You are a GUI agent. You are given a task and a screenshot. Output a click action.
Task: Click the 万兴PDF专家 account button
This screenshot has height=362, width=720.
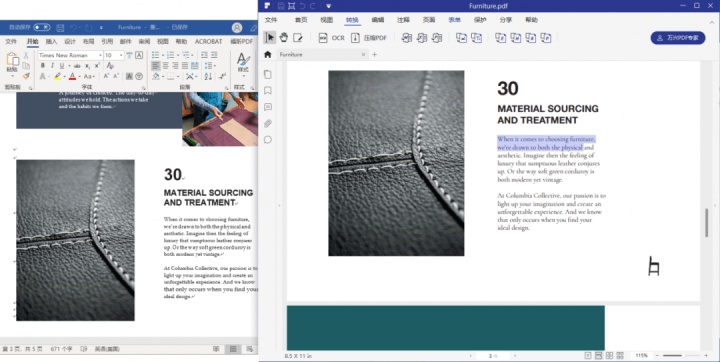[x=678, y=38]
